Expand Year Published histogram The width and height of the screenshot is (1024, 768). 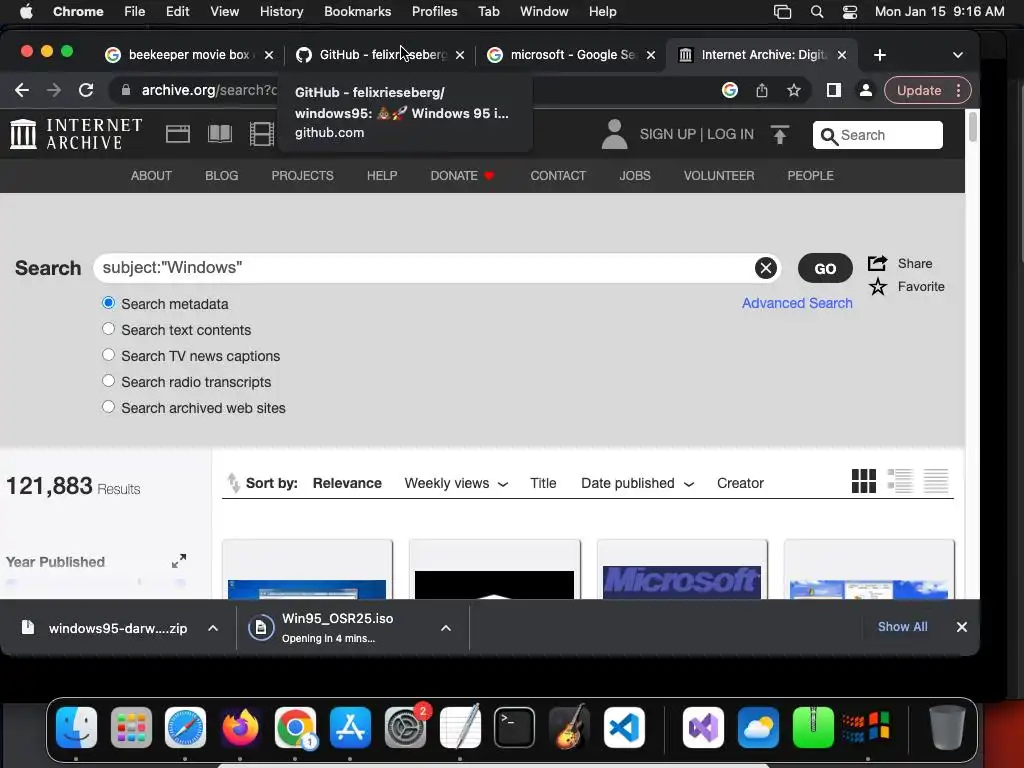coord(178,561)
